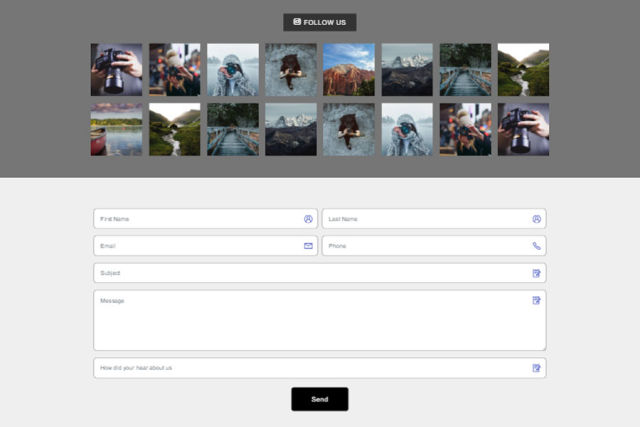Click the envelope icon in Email field
Screen dimensions: 640x427
tap(308, 246)
